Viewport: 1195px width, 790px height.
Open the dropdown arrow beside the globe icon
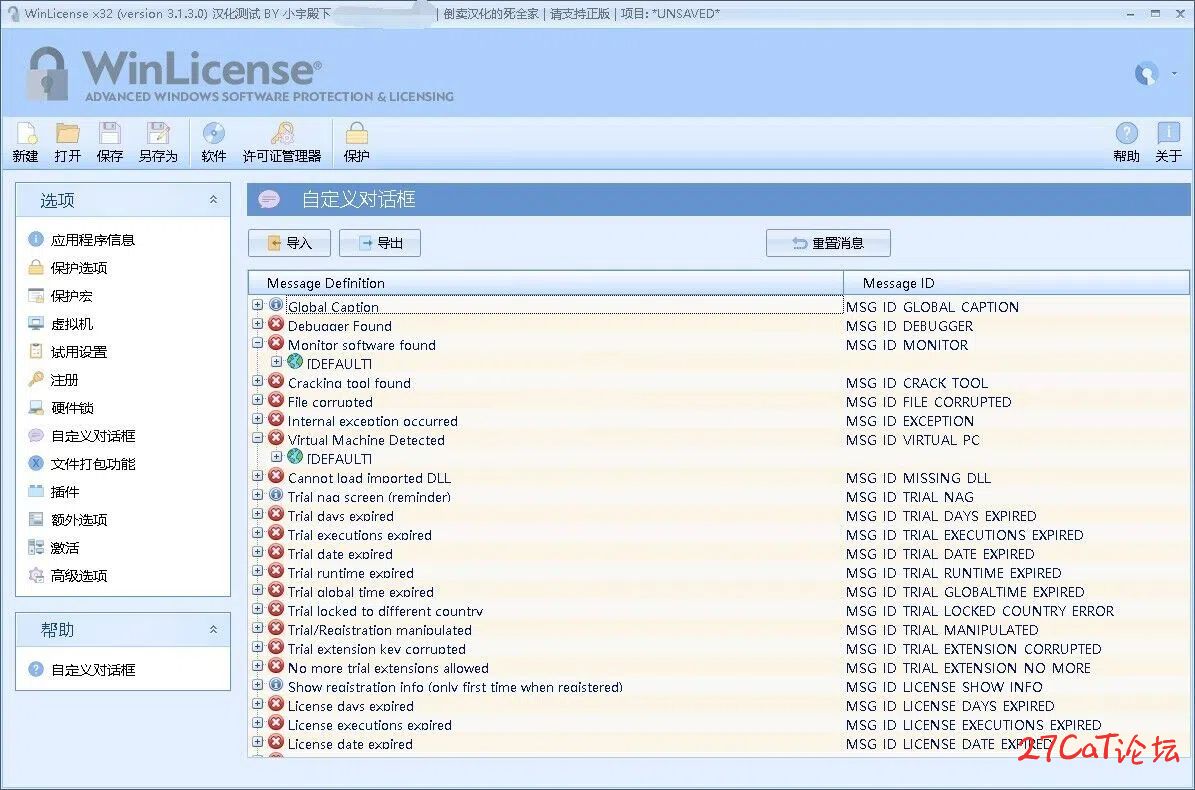(1174, 74)
